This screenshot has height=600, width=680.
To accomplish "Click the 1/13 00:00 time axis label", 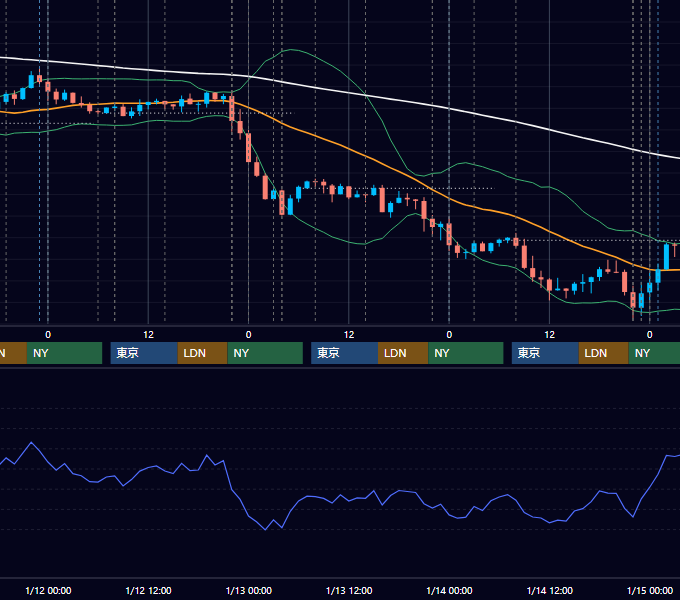I will pos(248,590).
